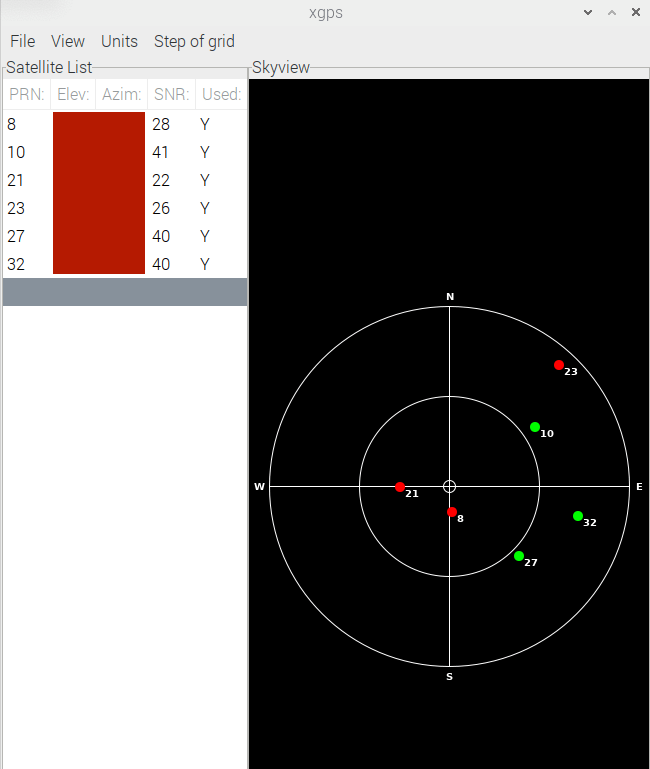Click the SNR column header
The width and height of the screenshot is (650, 769).
[x=171, y=94]
